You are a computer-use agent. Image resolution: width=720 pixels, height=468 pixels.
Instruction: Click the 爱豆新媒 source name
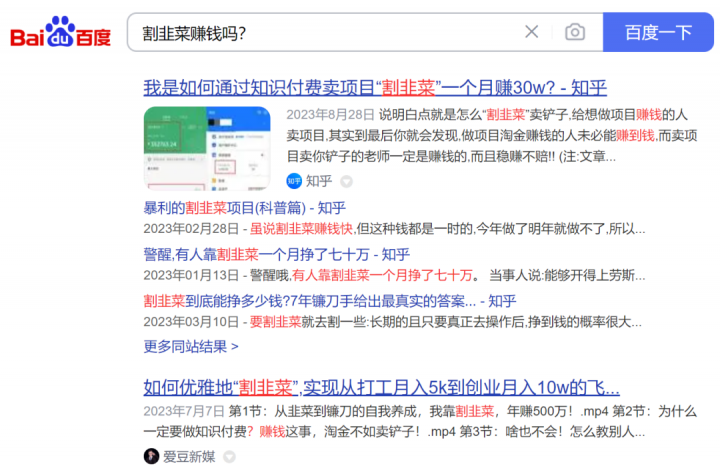(189, 457)
